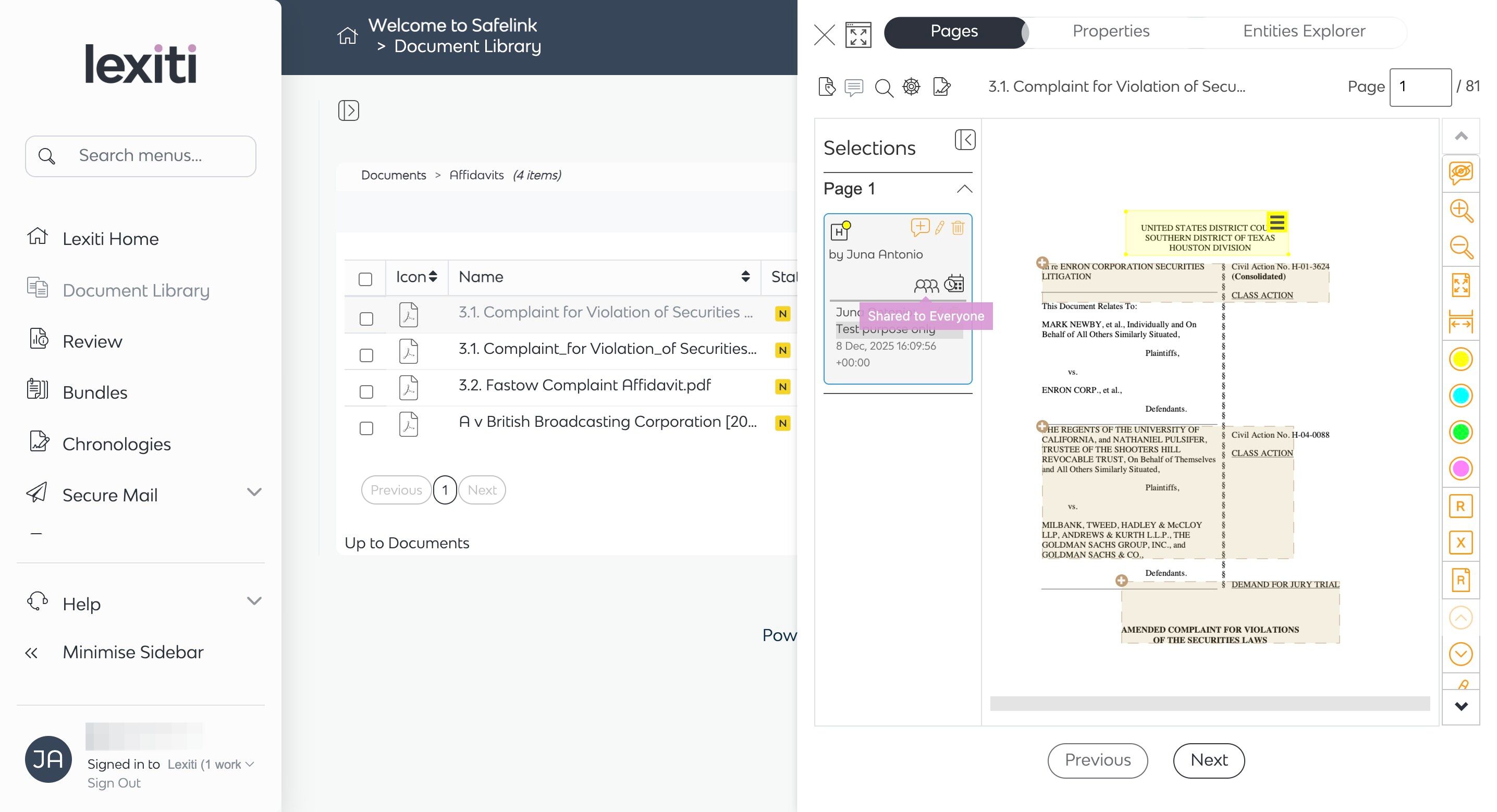Click the Sign Out link

[x=114, y=783]
